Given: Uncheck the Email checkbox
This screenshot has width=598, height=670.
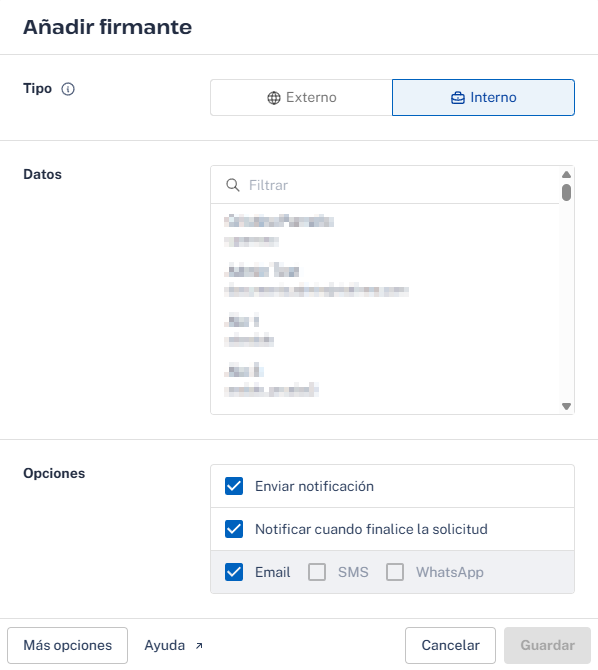Looking at the screenshot, I should point(234,572).
